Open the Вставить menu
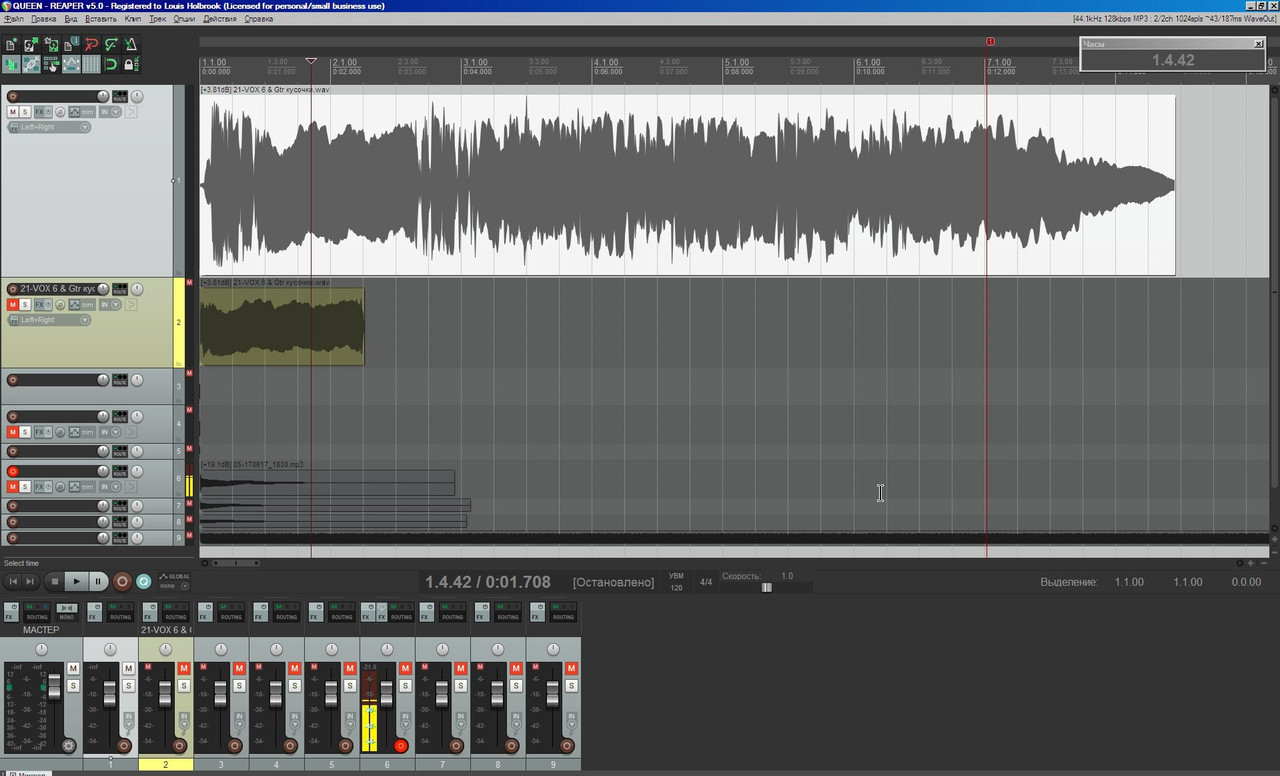Image resolution: width=1280 pixels, height=776 pixels. (x=101, y=19)
